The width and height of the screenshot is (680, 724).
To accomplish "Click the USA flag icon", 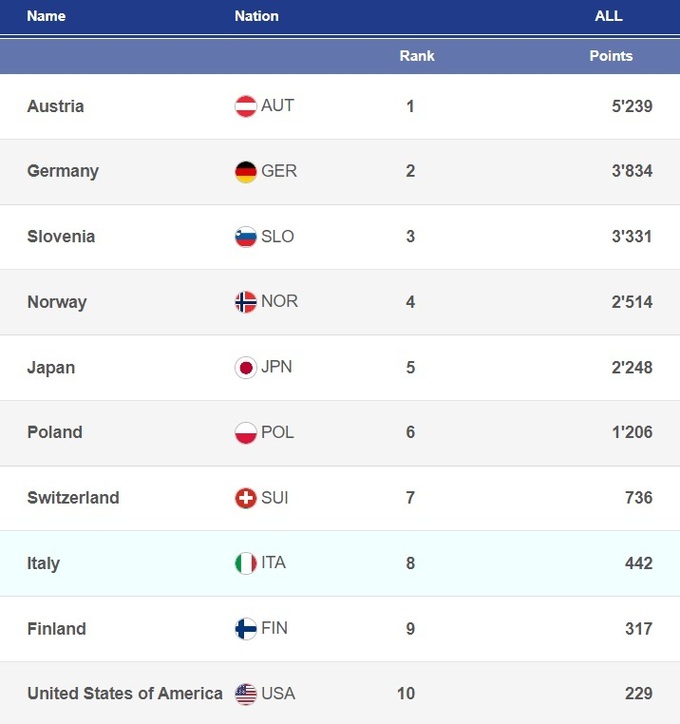I will point(245,694).
